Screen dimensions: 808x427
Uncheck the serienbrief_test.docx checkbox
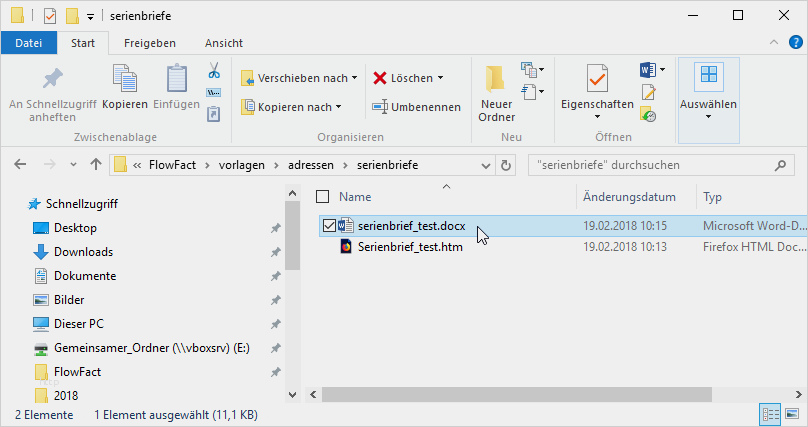point(329,226)
